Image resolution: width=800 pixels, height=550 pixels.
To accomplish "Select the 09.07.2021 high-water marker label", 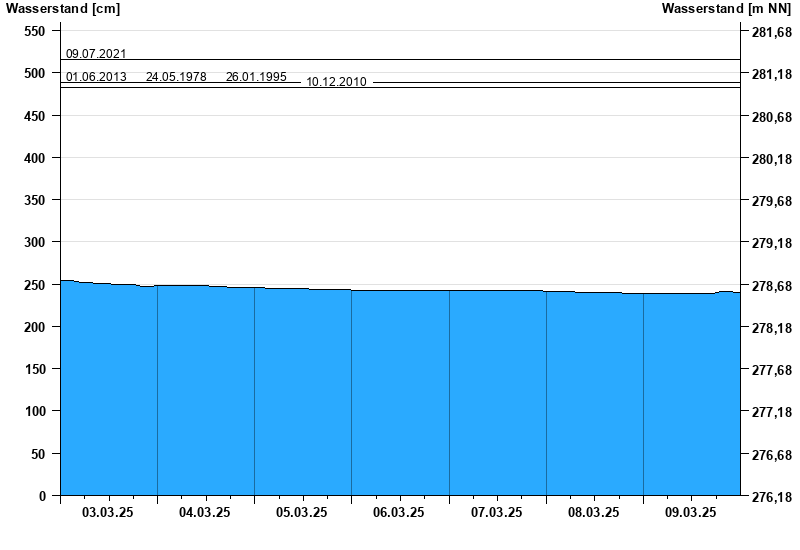I will click(x=96, y=54).
